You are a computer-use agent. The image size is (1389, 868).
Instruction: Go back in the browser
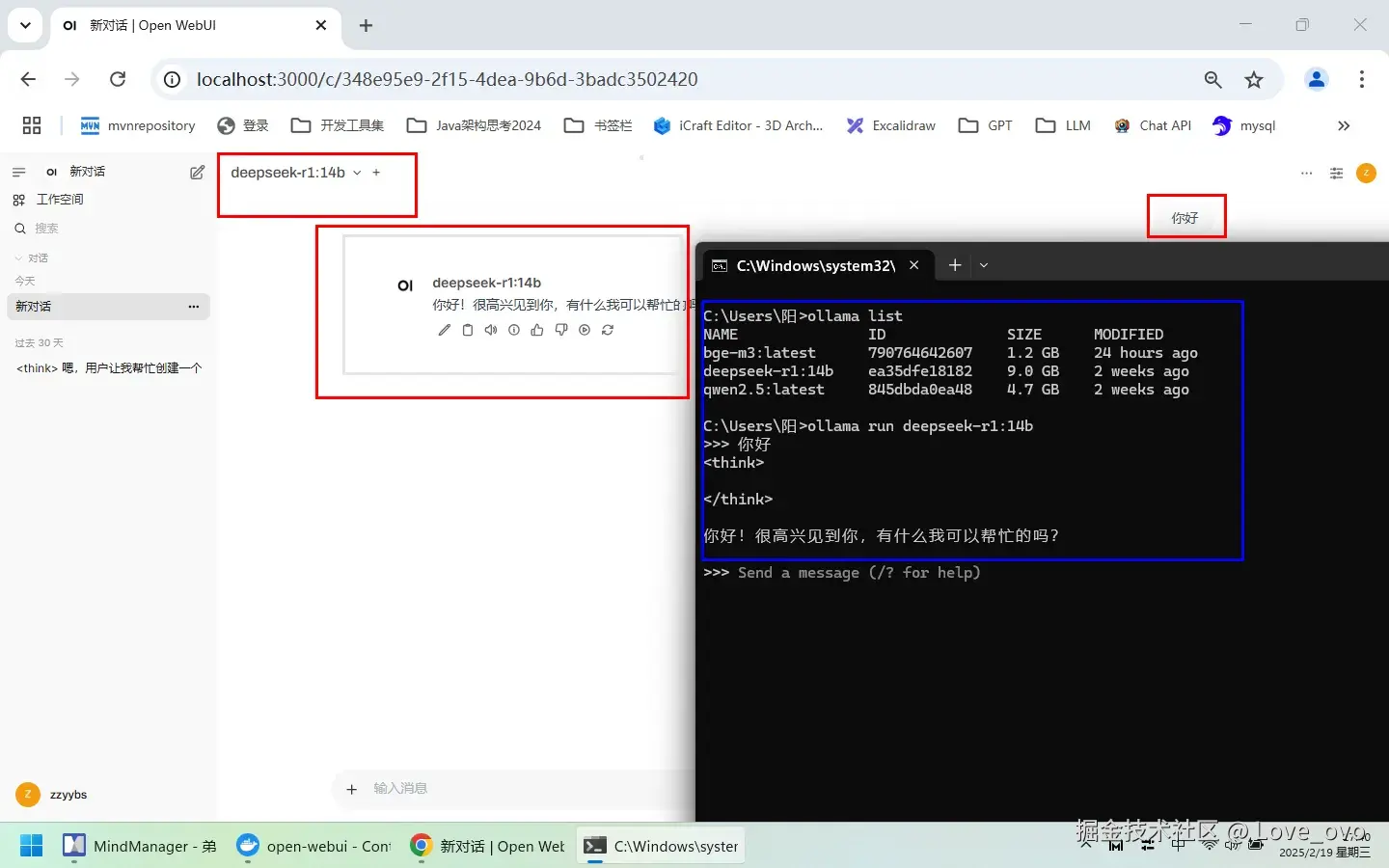tap(28, 79)
